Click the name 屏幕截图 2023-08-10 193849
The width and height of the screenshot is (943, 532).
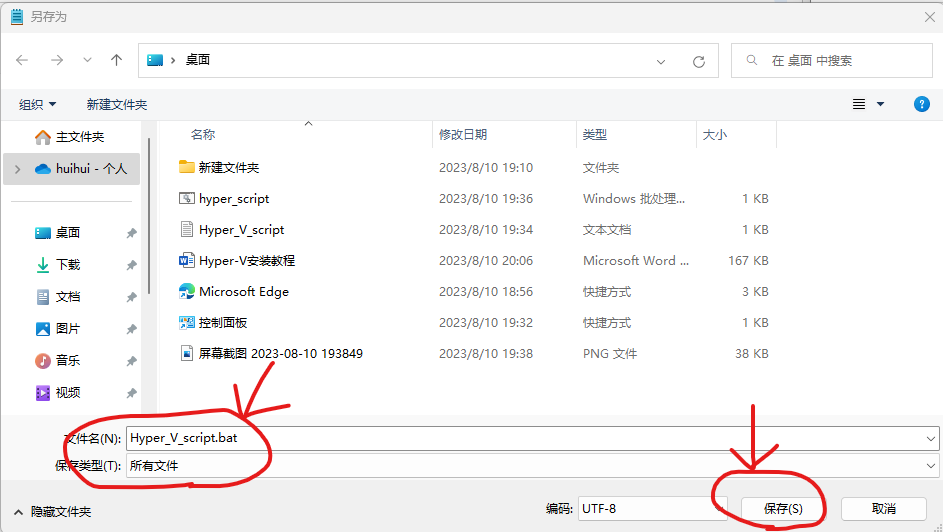pos(281,353)
